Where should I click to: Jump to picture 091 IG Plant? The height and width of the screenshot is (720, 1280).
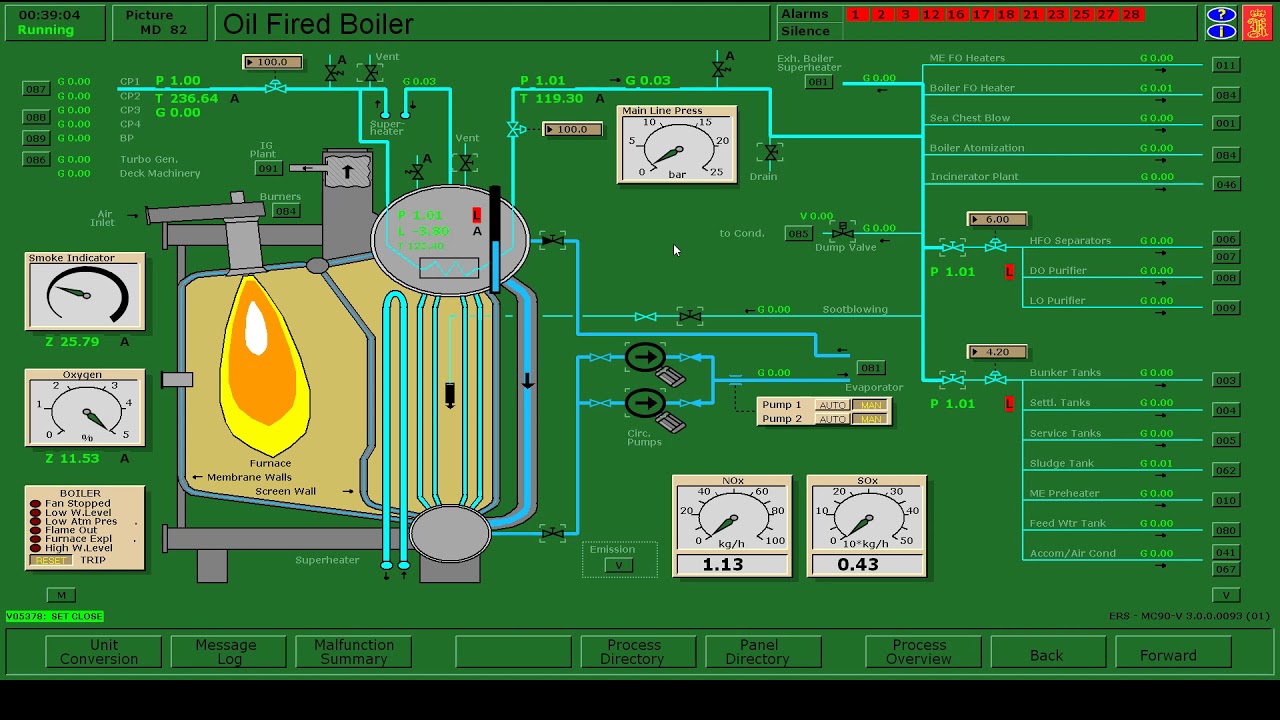pyautogui.click(x=268, y=169)
